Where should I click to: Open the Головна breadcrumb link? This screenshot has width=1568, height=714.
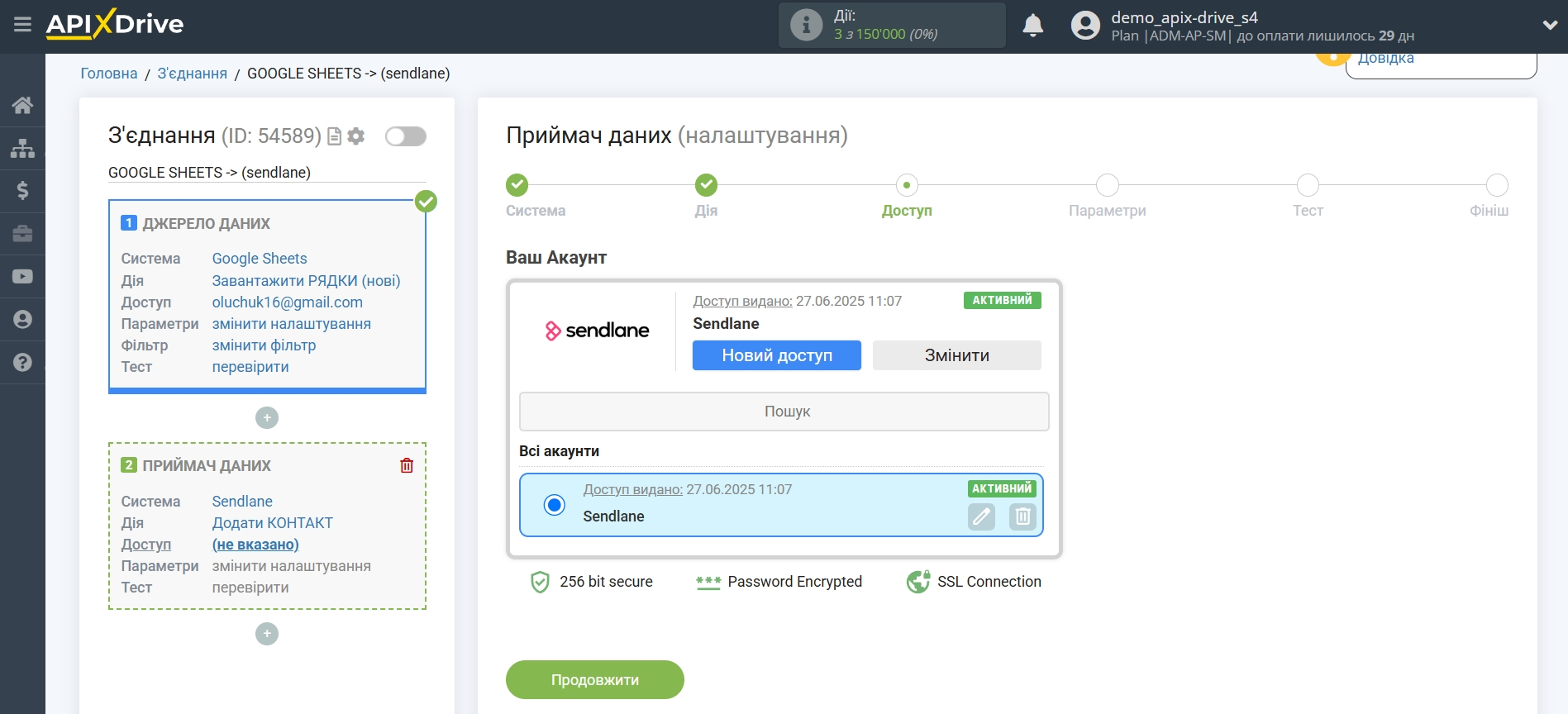pos(109,74)
